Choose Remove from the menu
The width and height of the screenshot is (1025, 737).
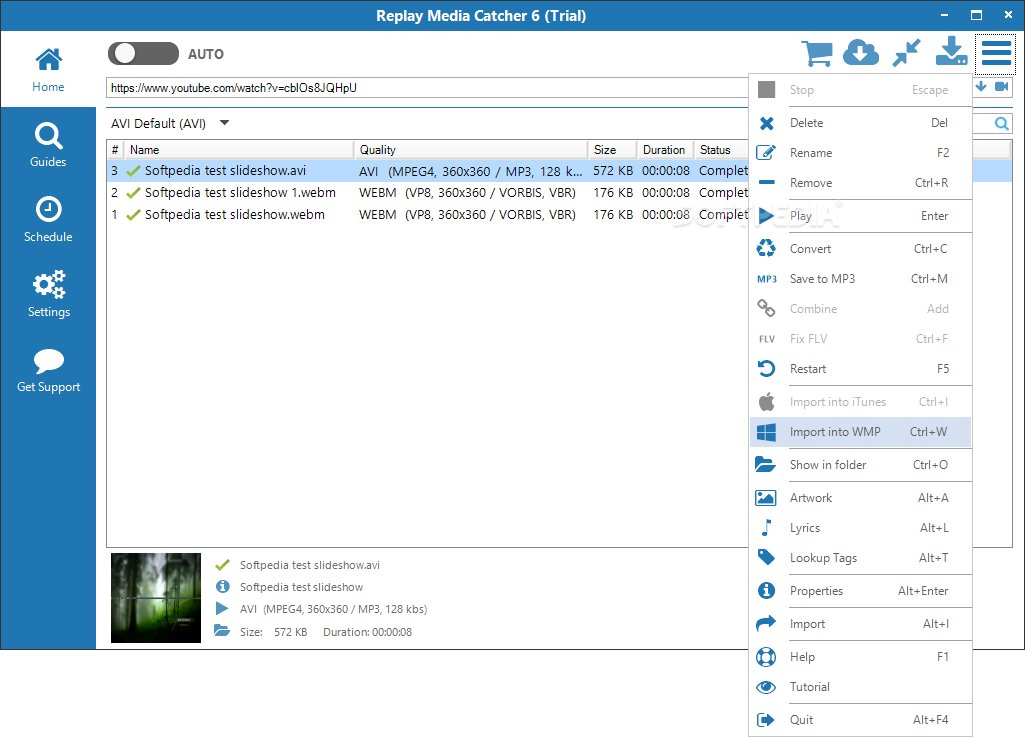coord(860,183)
